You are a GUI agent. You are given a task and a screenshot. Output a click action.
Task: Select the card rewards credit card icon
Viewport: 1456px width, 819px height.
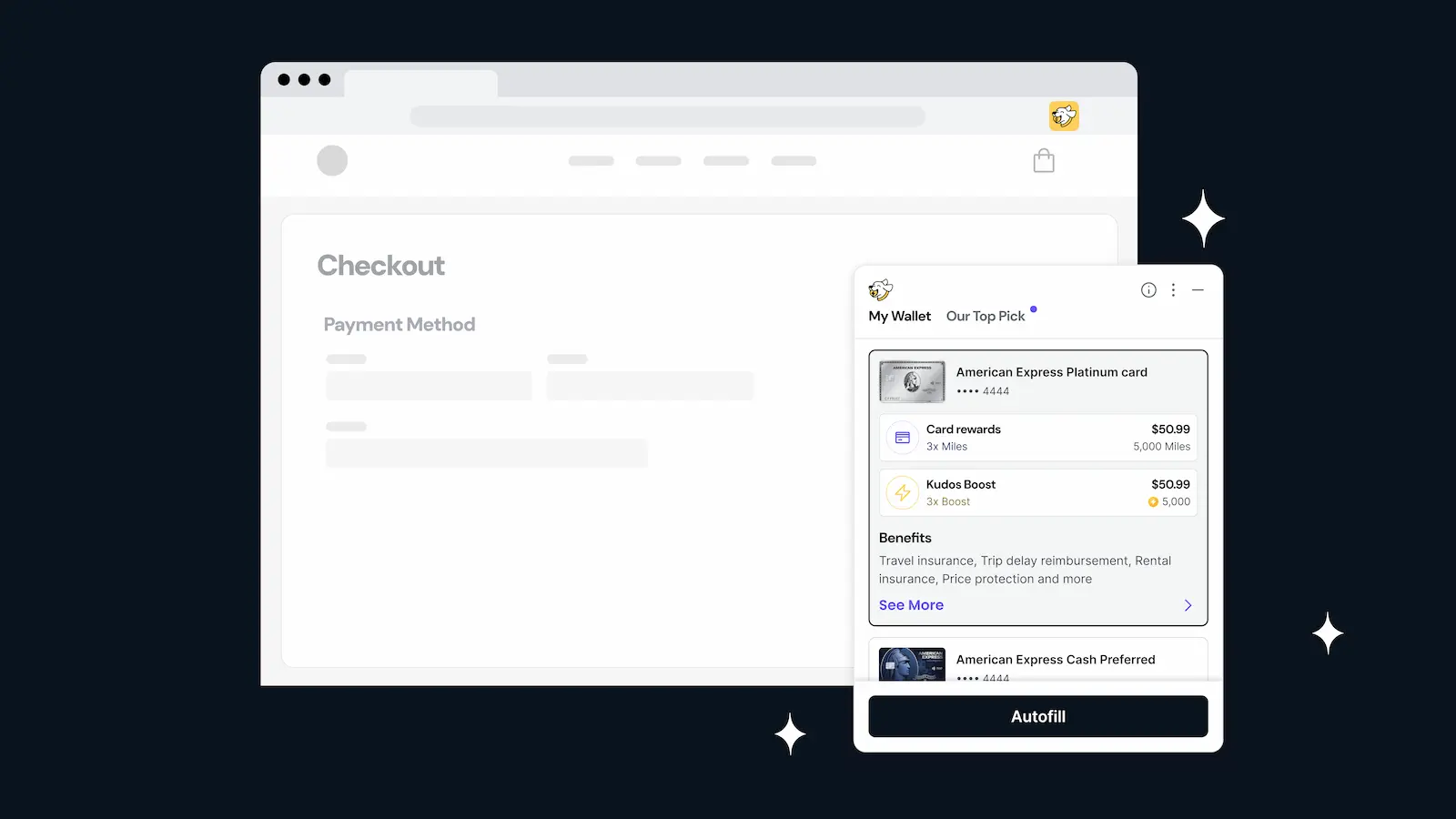tap(901, 437)
